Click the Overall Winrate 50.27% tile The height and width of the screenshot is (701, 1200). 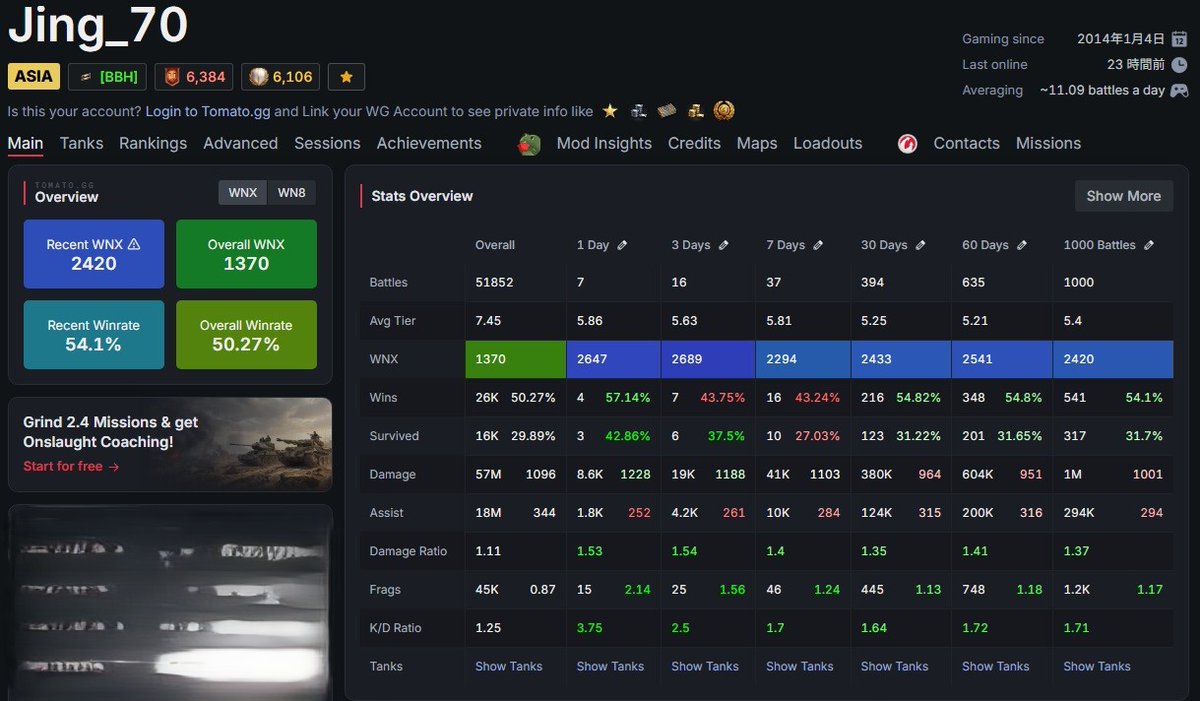(246, 335)
